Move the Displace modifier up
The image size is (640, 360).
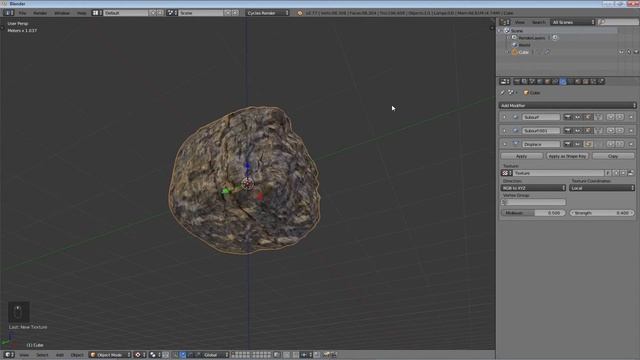[x=611, y=144]
